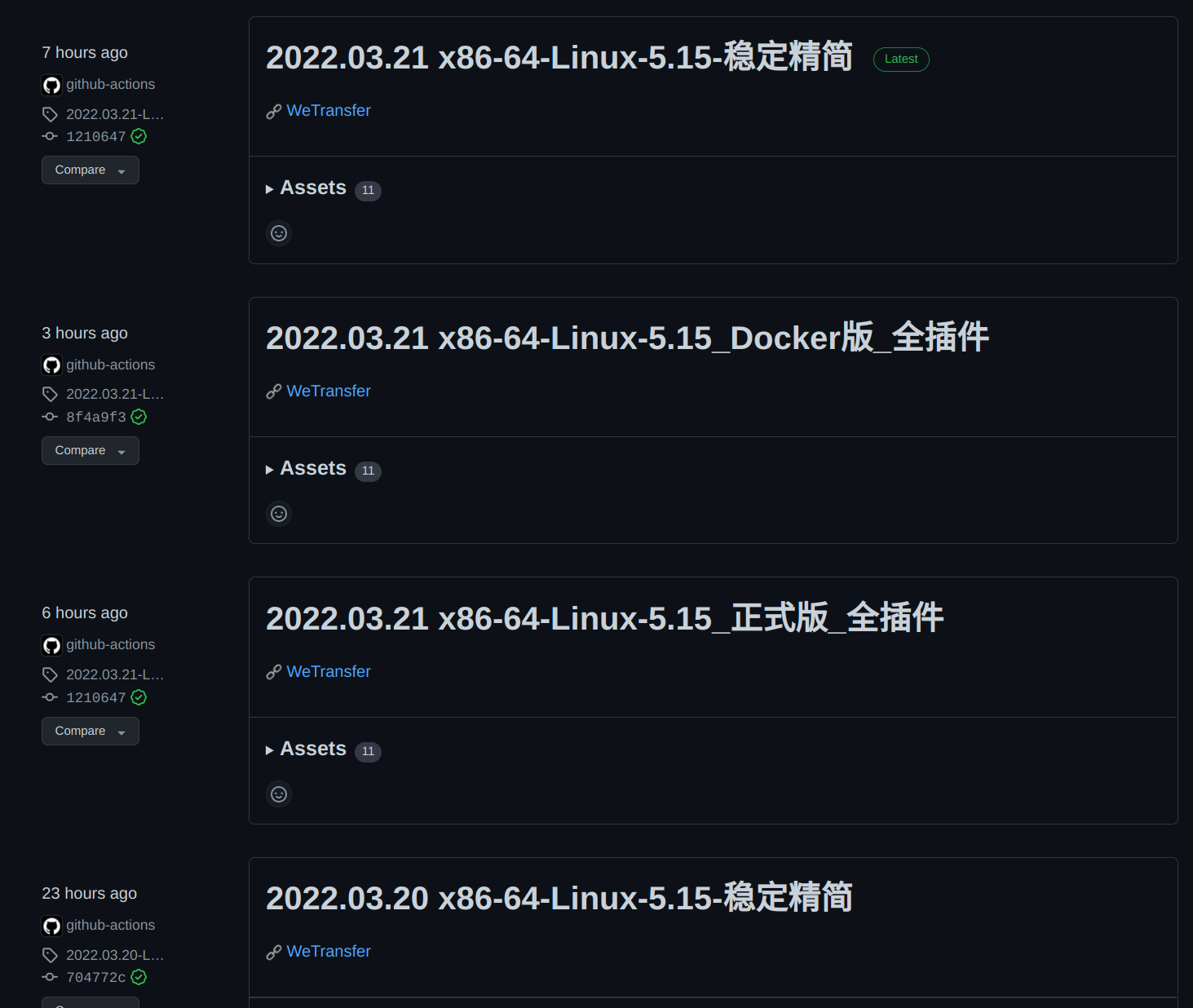Image resolution: width=1193 pixels, height=1008 pixels.
Task: Open GitHub avatar icon beside 3 hours ago author
Action: coord(51,365)
